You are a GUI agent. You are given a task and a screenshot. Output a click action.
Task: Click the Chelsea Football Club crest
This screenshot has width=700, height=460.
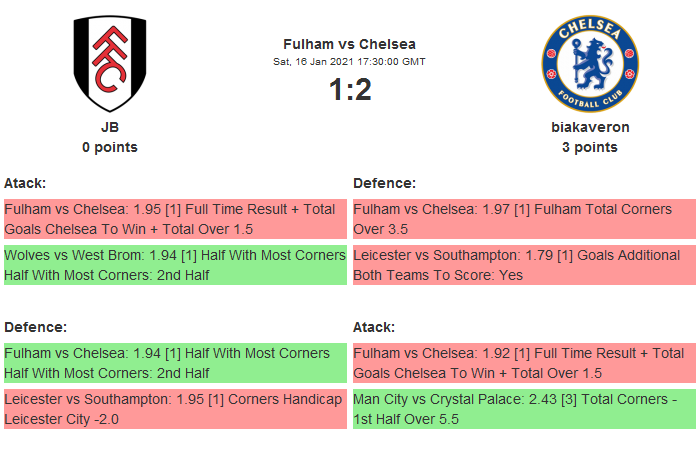589,64
